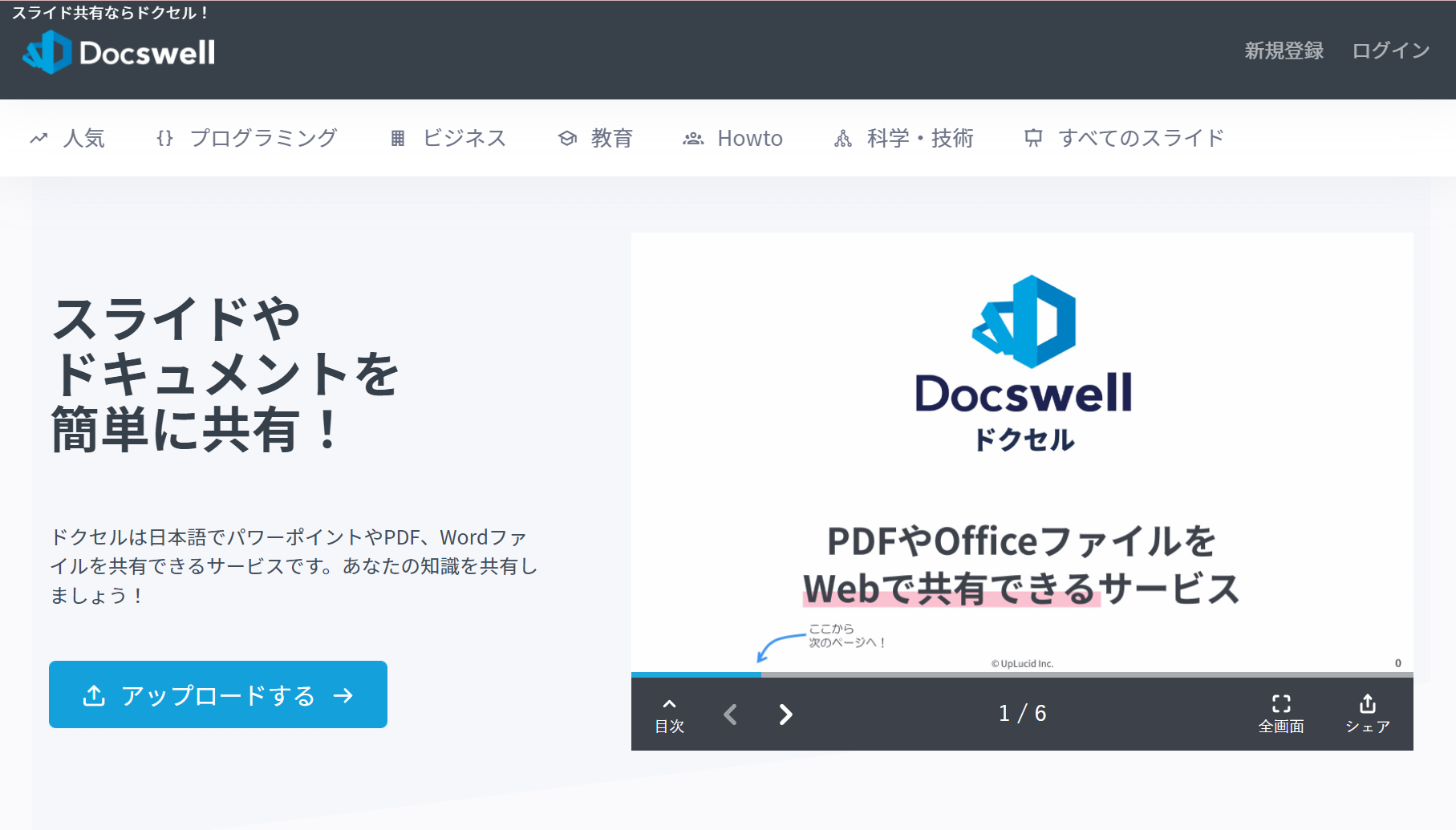
Task: Click the slide progress bar
Action: tap(1022, 674)
